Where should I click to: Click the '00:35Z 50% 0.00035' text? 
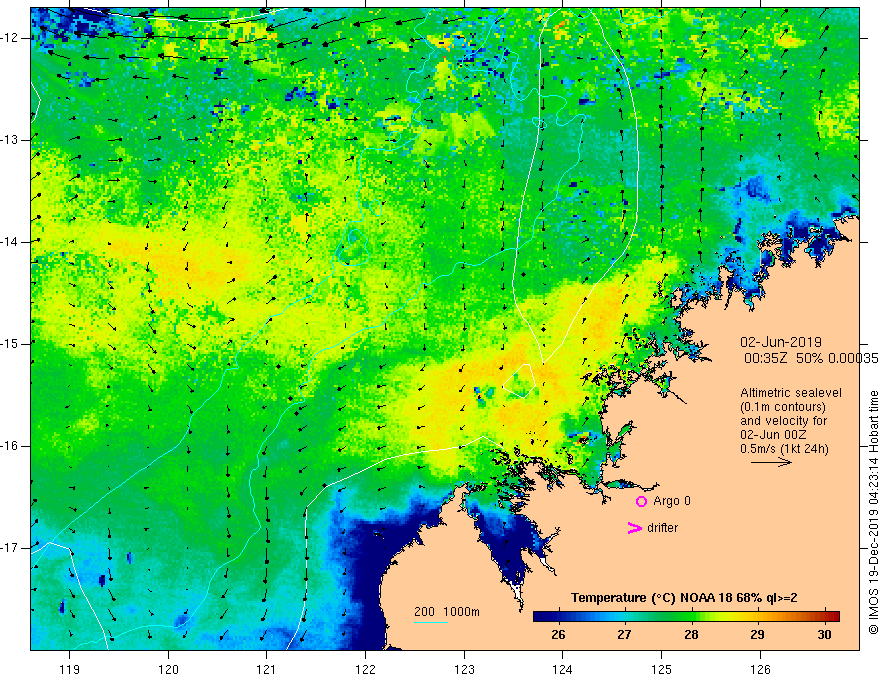811,358
